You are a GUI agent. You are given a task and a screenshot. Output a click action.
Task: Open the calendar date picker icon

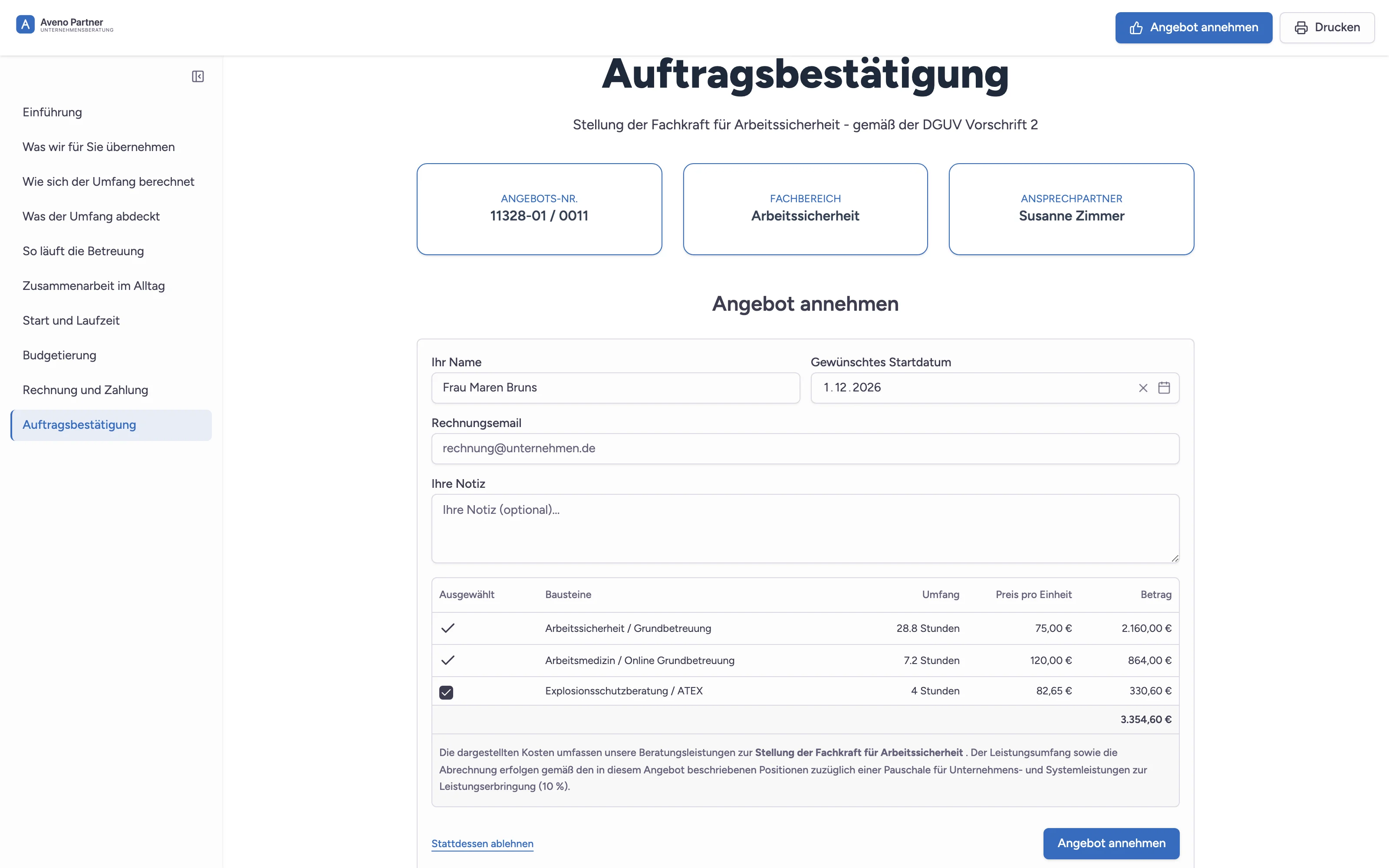pyautogui.click(x=1164, y=388)
